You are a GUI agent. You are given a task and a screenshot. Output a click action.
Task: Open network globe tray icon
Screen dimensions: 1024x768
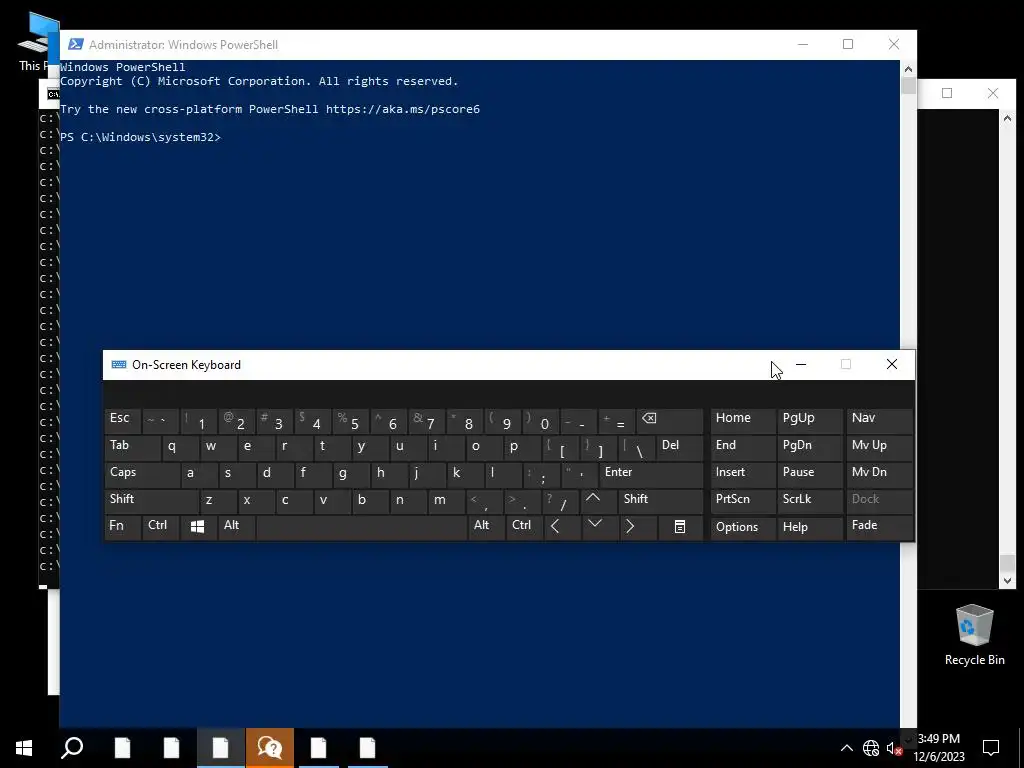pos(871,748)
